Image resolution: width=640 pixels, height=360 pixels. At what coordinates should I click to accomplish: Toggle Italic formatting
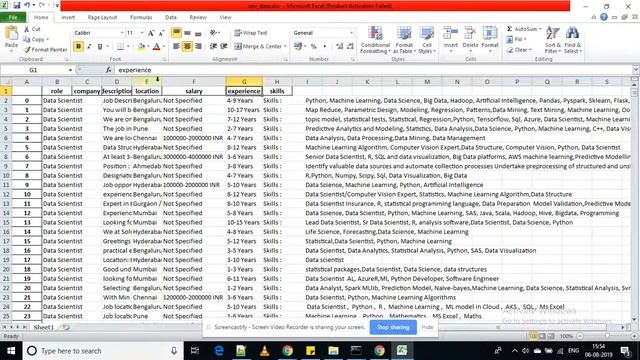pos(89,47)
